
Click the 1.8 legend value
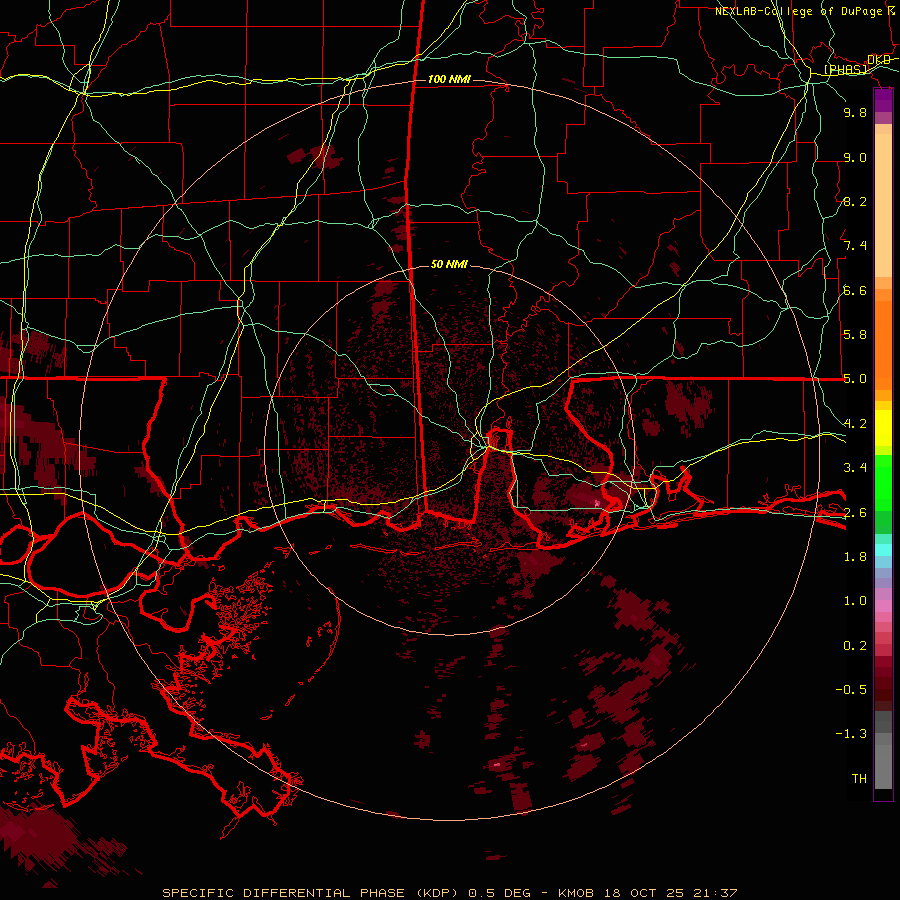(x=855, y=557)
